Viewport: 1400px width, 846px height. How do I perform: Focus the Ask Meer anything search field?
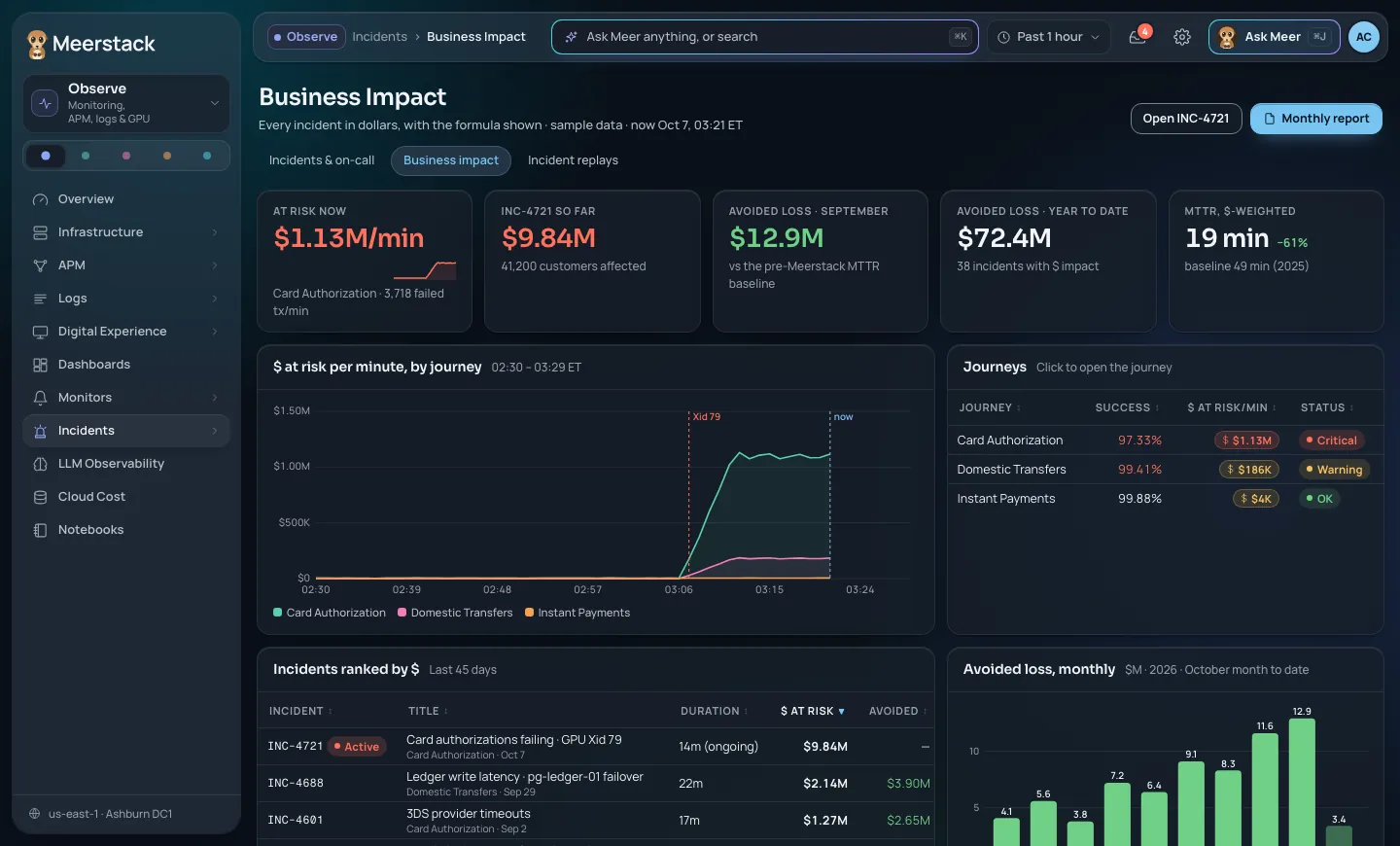point(764,37)
